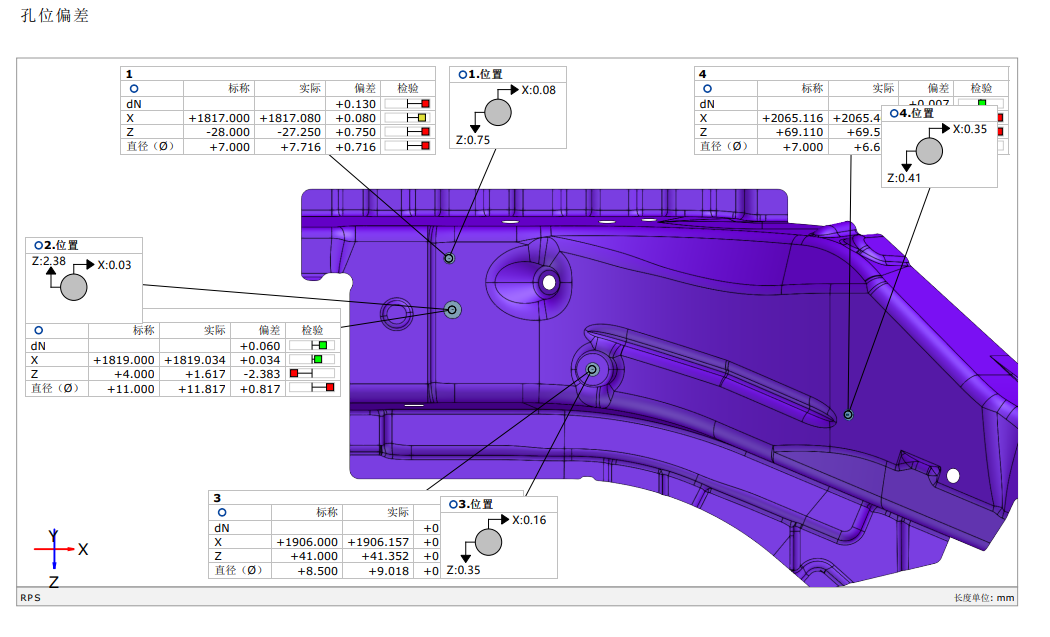Click the gray circle in 3.位置 diagram

click(489, 542)
